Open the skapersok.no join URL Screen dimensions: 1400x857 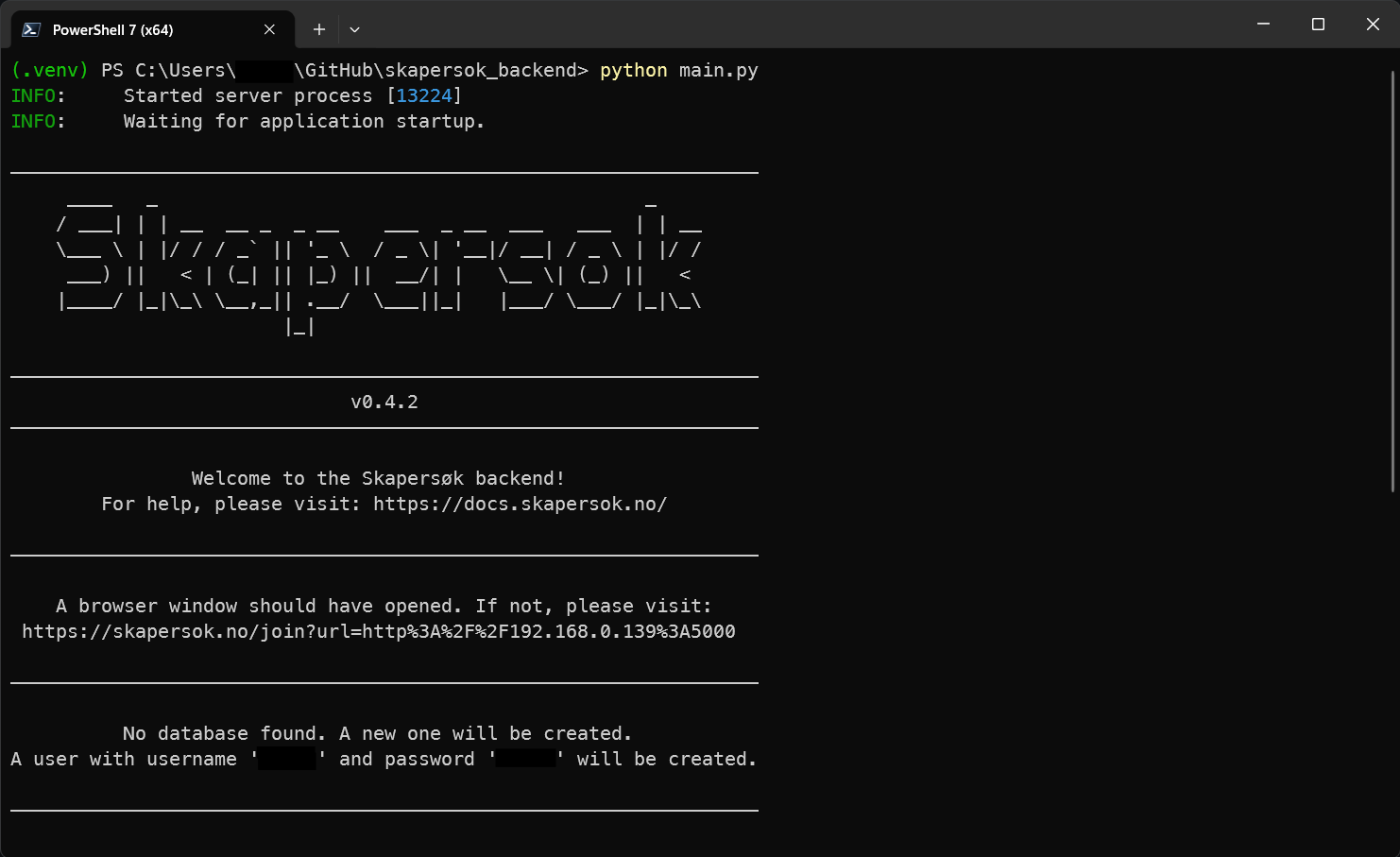(x=379, y=632)
